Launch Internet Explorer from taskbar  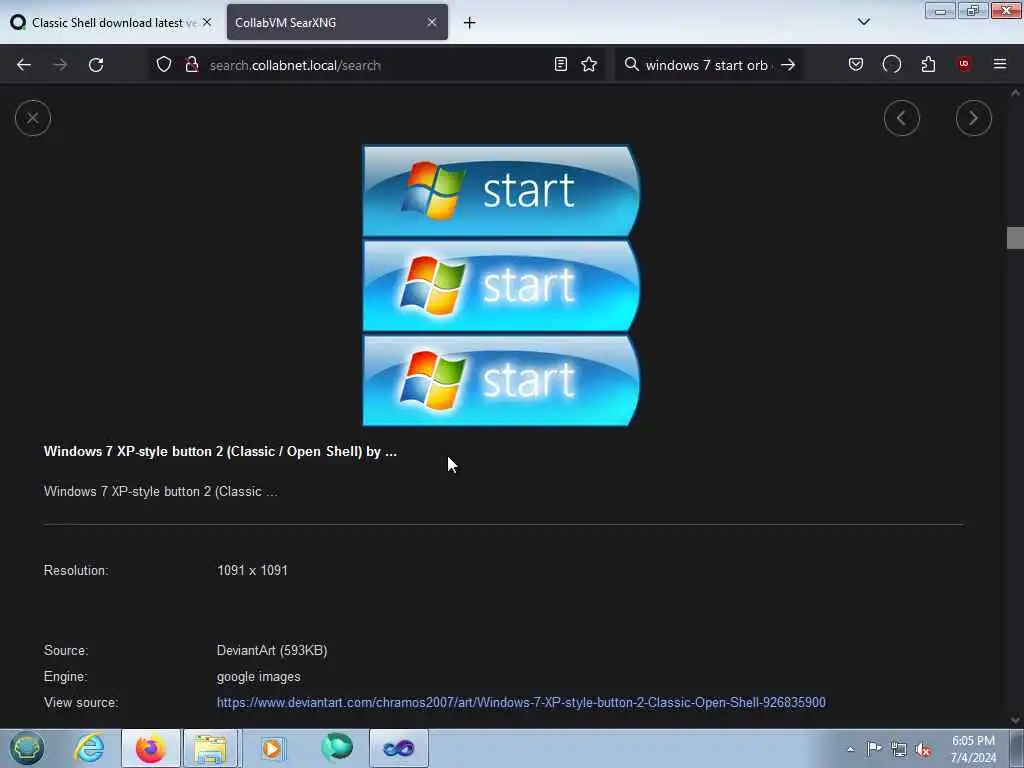pyautogui.click(x=89, y=748)
